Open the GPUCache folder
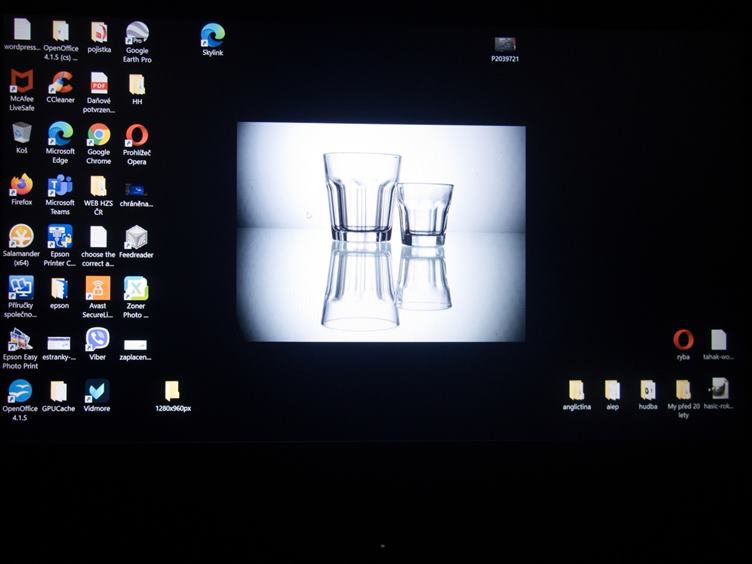 coord(59,391)
